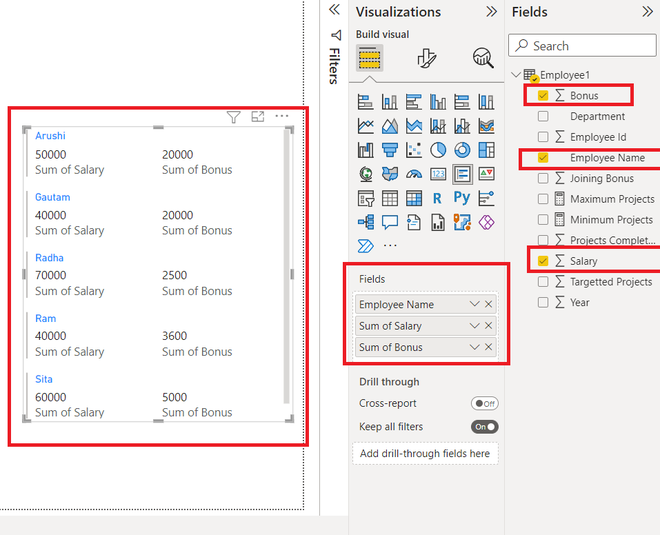Switch to the Analytics magnifier tab

pyautogui.click(x=483, y=58)
